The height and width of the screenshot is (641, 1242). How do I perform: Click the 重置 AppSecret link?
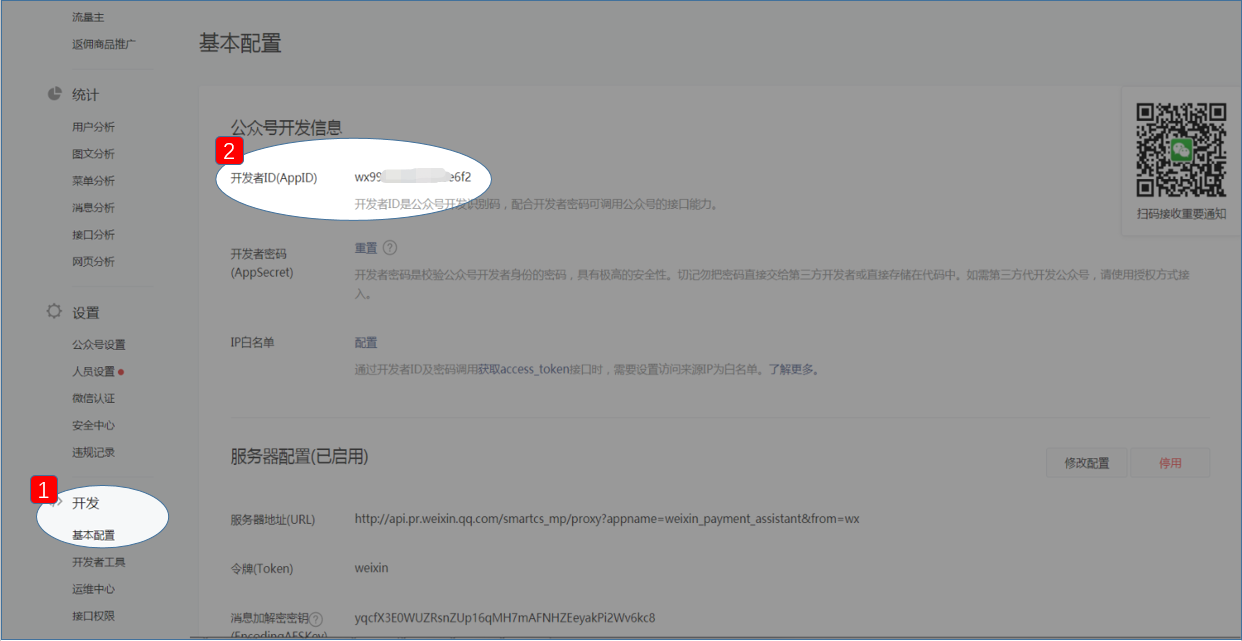[x=366, y=248]
